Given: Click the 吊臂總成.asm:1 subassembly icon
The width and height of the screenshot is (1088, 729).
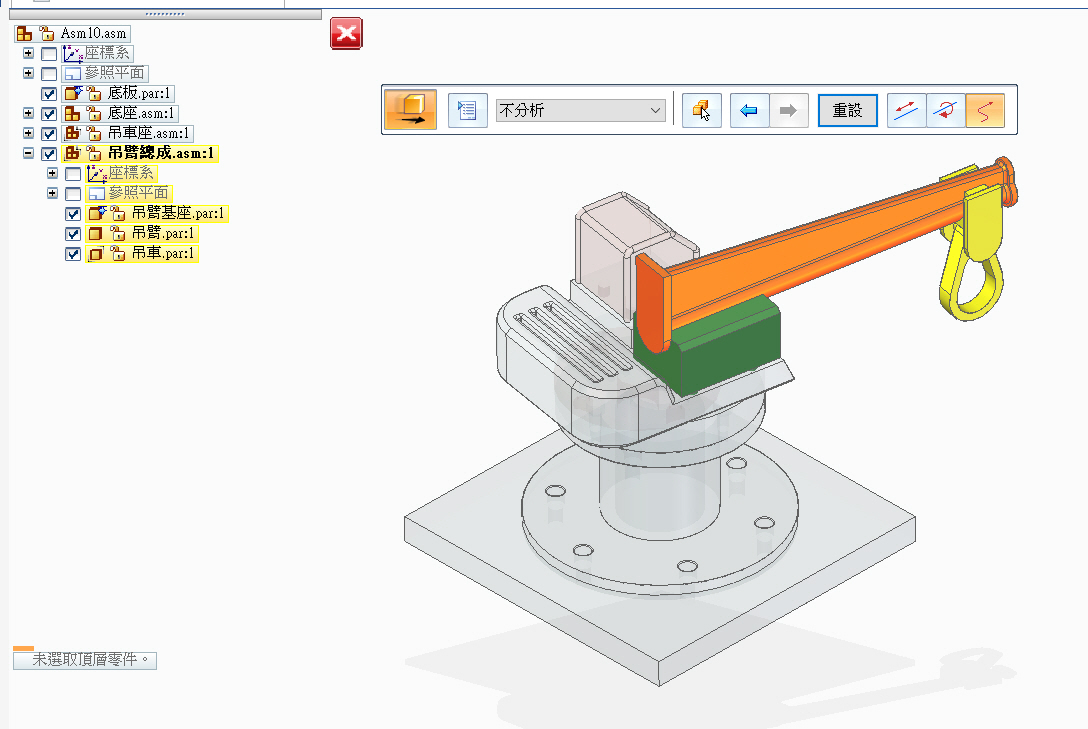Looking at the screenshot, I should pos(72,153).
